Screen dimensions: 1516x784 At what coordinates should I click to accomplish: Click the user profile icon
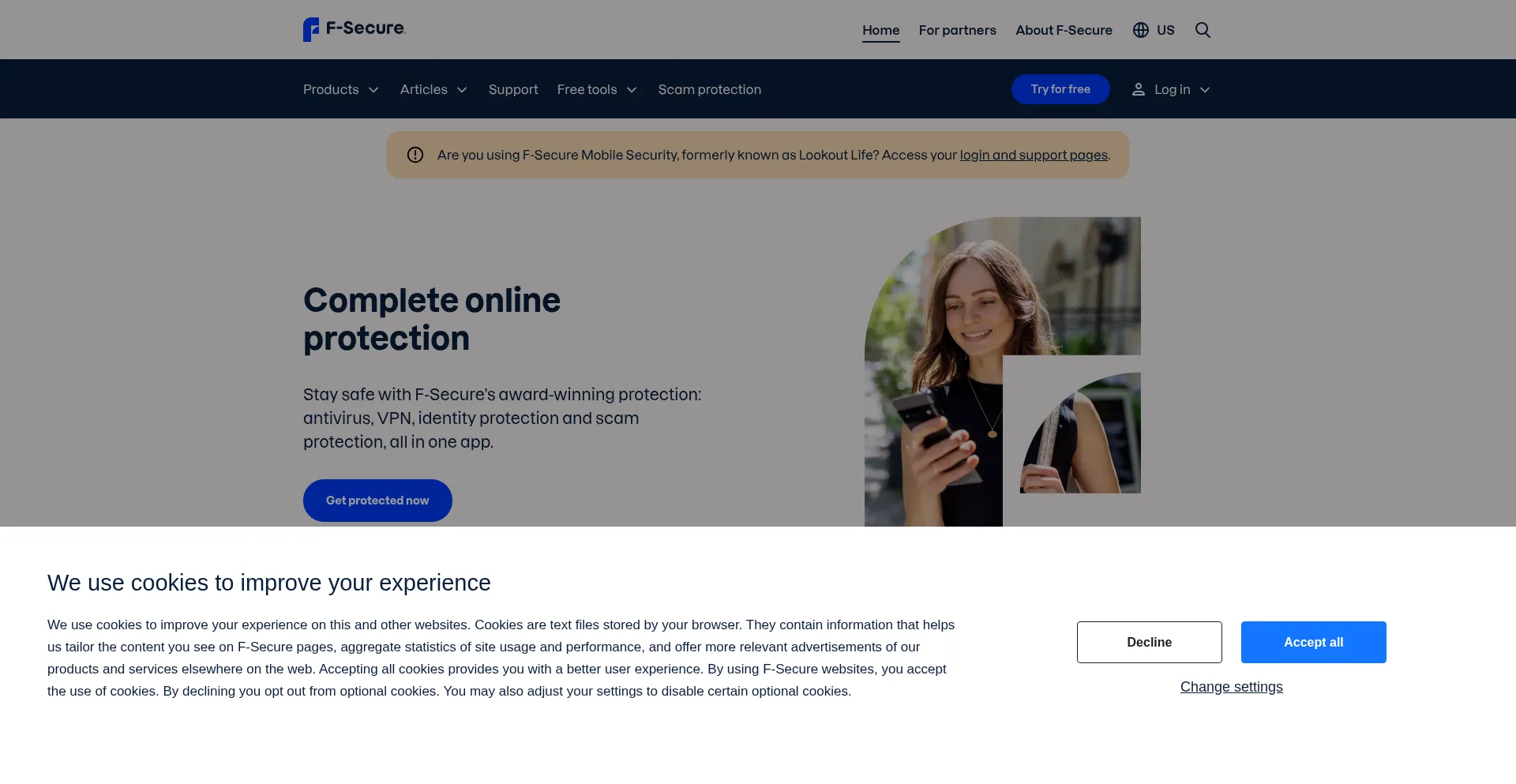[1138, 89]
